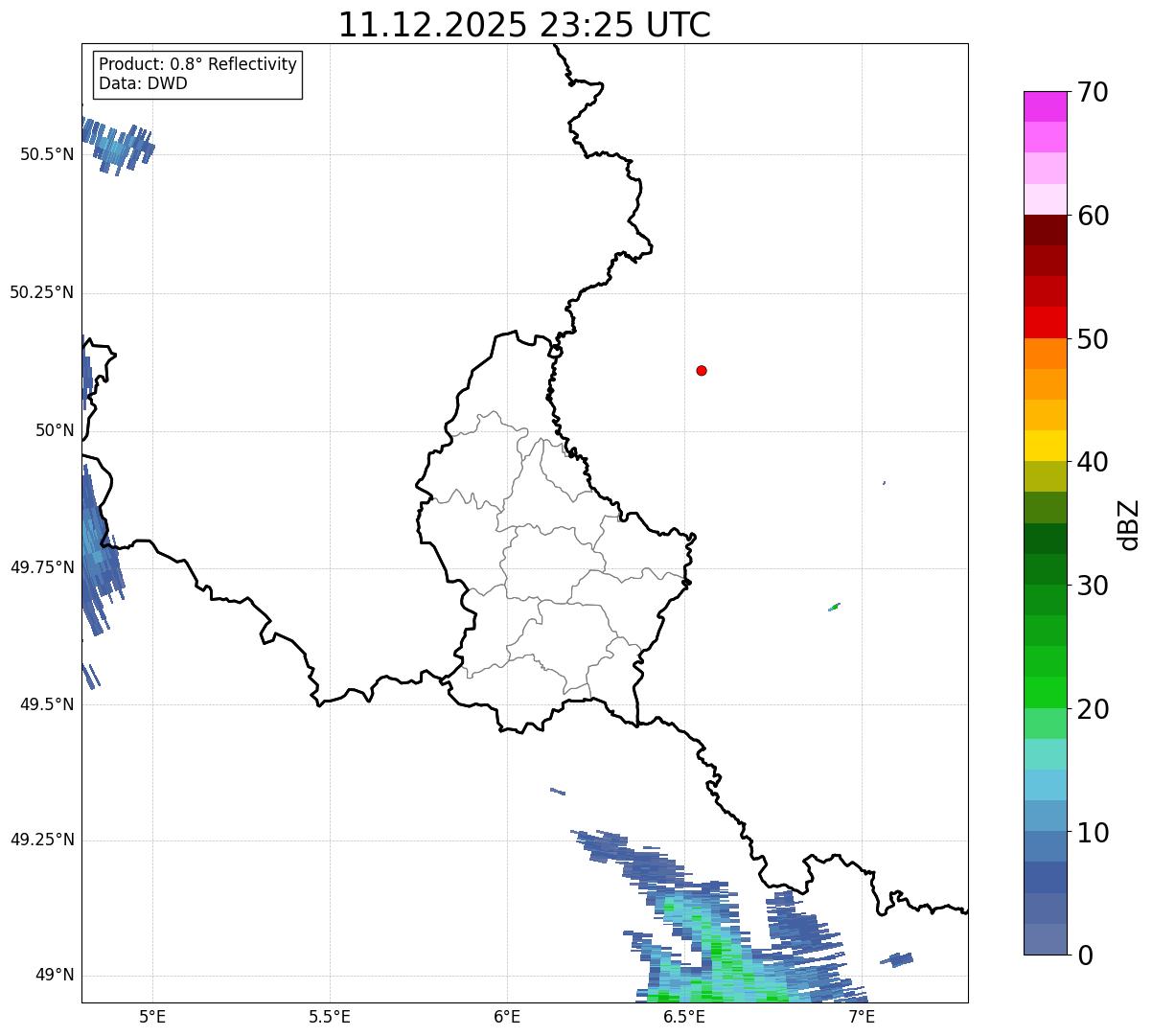Click the small green radar echo east of Luxembourg
The width and height of the screenshot is (1152, 1036).
[x=834, y=607]
